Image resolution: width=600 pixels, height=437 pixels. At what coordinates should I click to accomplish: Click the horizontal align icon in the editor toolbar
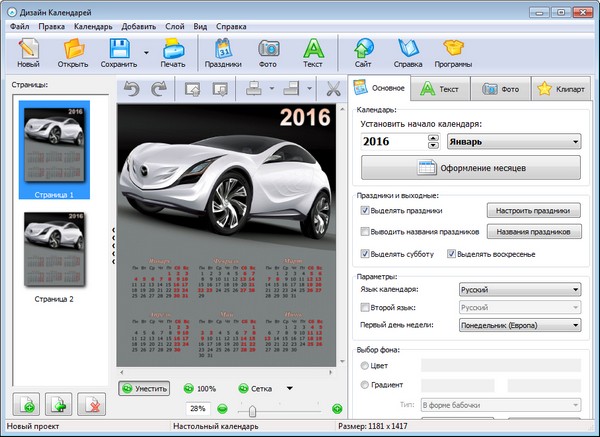click(x=254, y=89)
